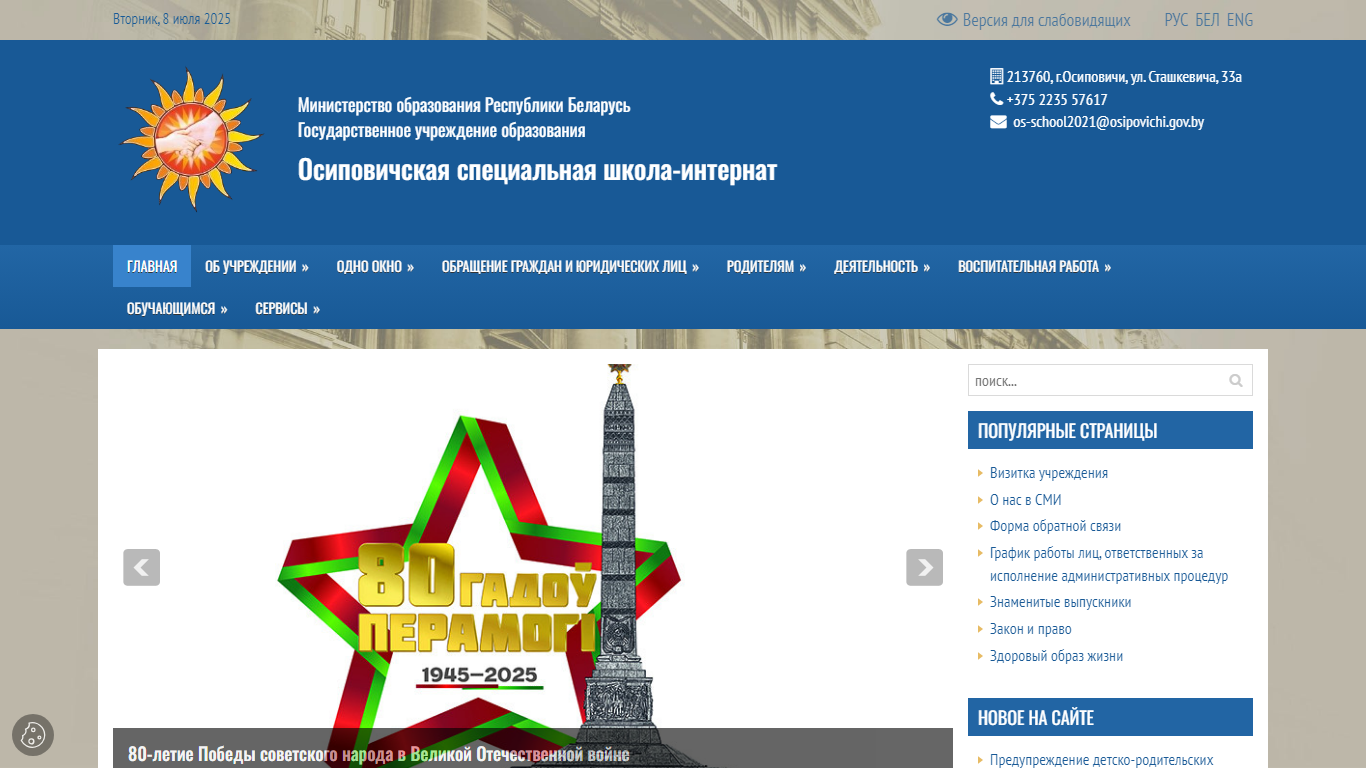Expand ОБРАЩЕНИЕ ГРАЖДАН И ЮРИДИЧЕСКИХ ЛИЦ menu
Image resolution: width=1366 pixels, height=768 pixels.
pos(570,266)
